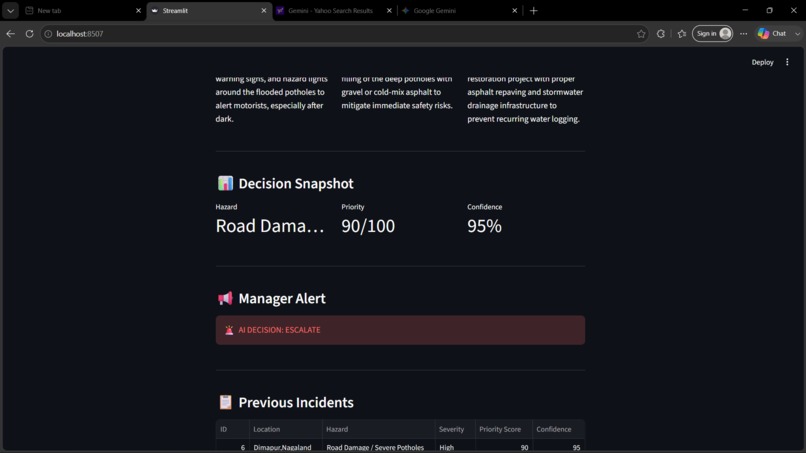Sort table by Priority Score column header
The height and width of the screenshot is (453, 806).
click(x=504, y=429)
